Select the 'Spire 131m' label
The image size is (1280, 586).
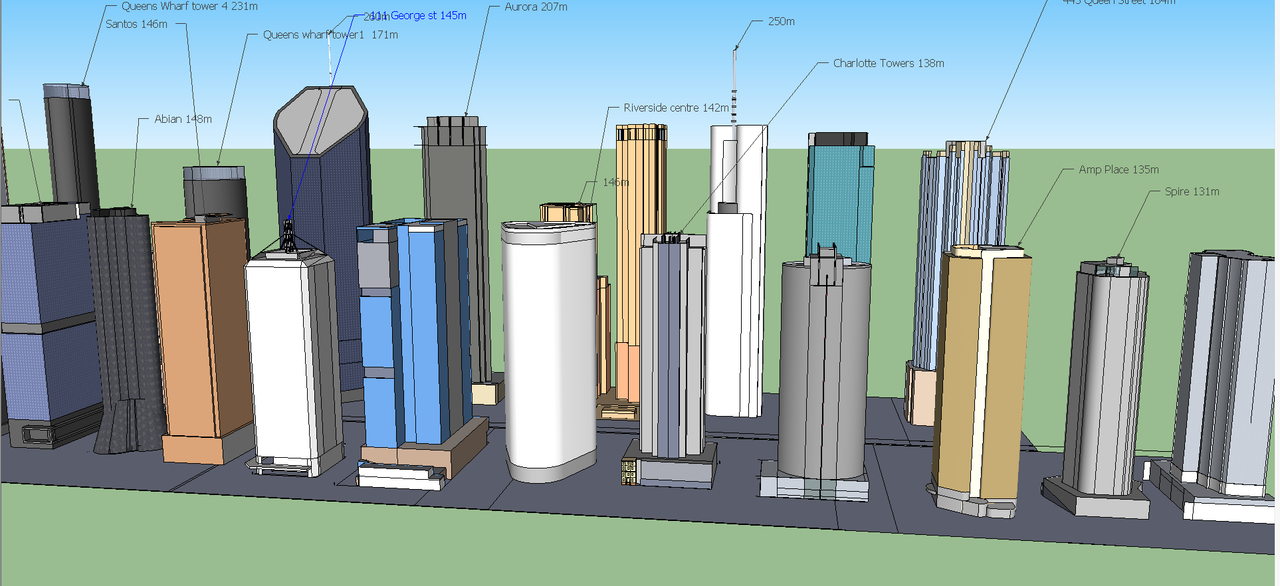1191,191
